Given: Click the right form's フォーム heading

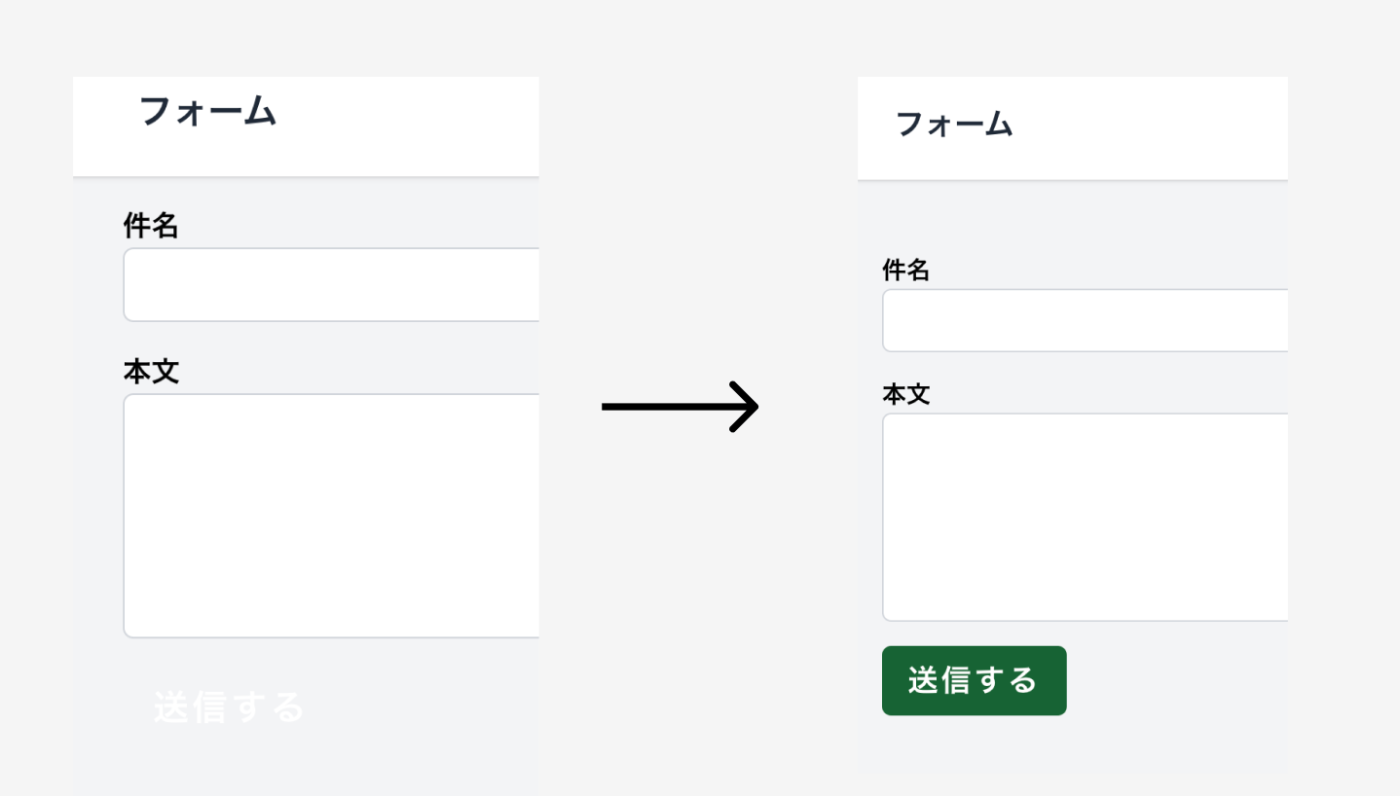Looking at the screenshot, I should click(954, 125).
